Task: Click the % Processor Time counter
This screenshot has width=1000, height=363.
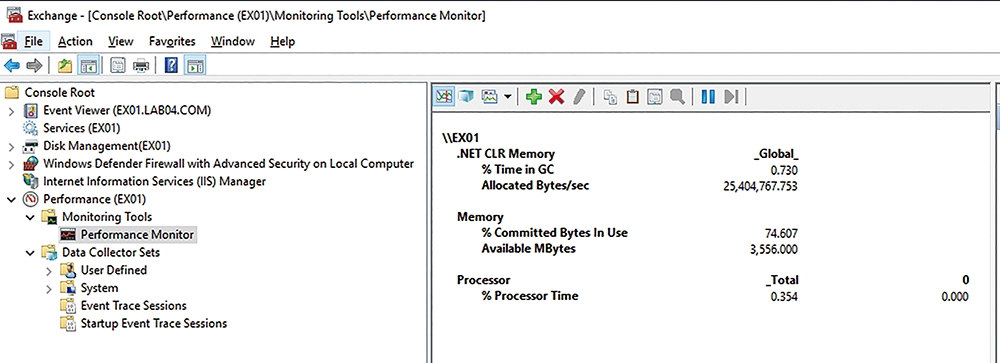Action: tap(530, 296)
